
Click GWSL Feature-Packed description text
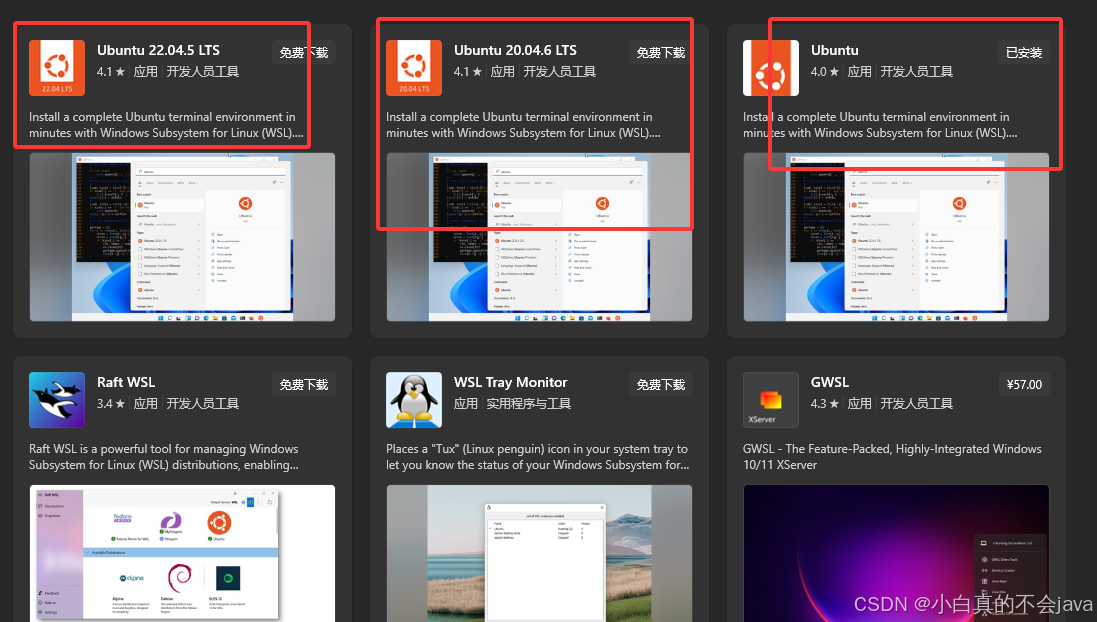point(892,457)
